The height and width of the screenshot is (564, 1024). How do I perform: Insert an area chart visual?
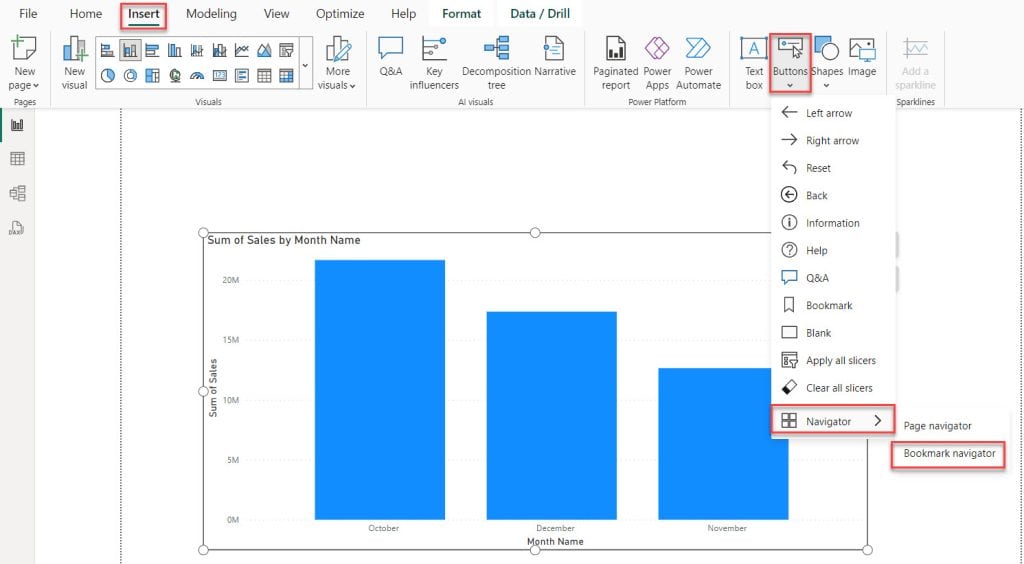pyautogui.click(x=264, y=50)
